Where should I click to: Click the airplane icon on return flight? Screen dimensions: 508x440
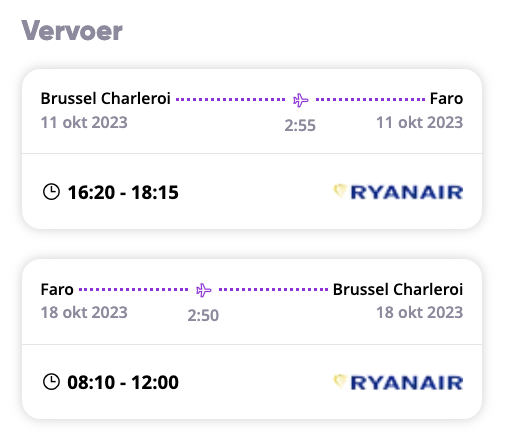[203, 290]
